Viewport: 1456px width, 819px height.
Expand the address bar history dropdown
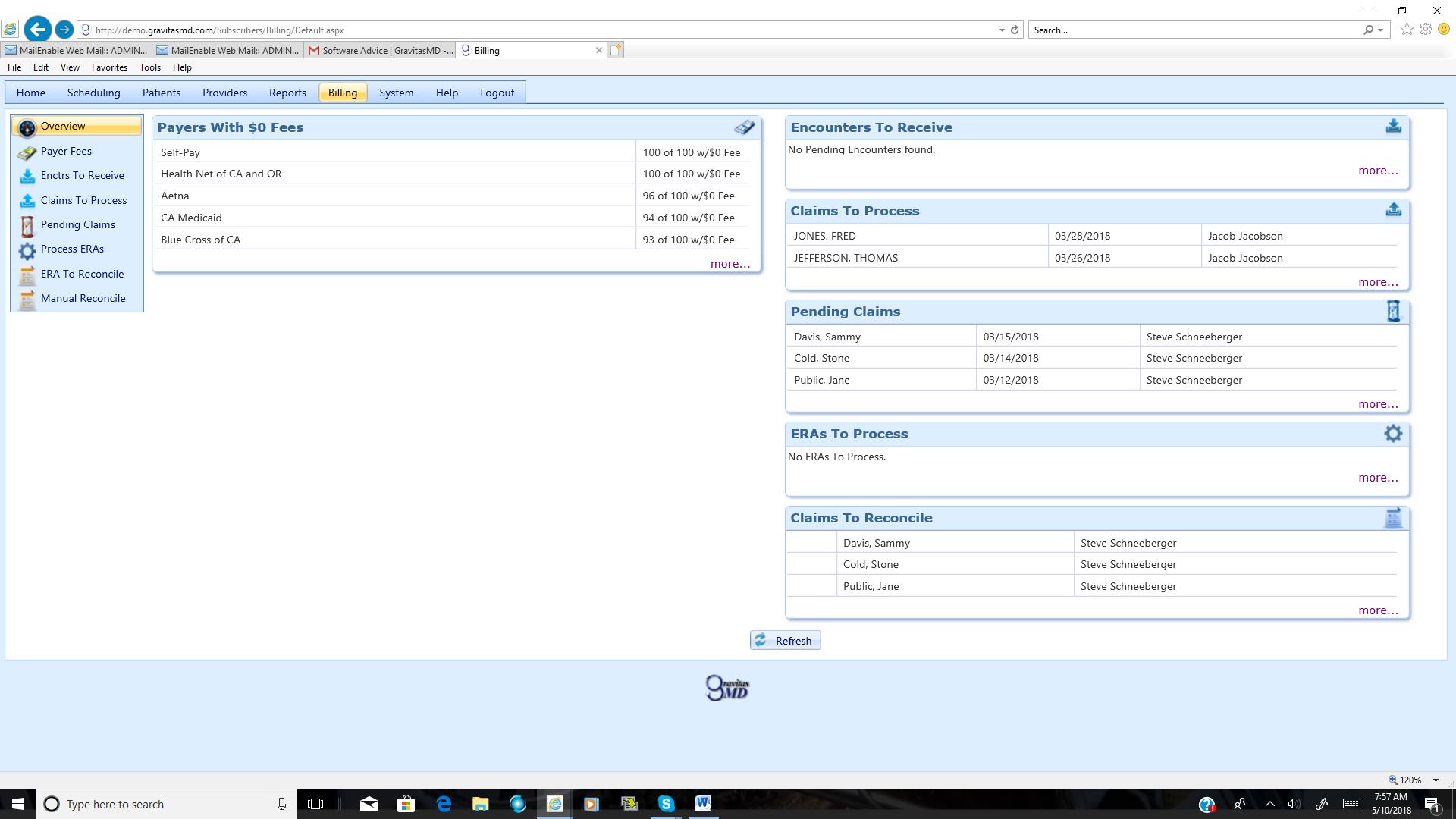[1002, 30]
